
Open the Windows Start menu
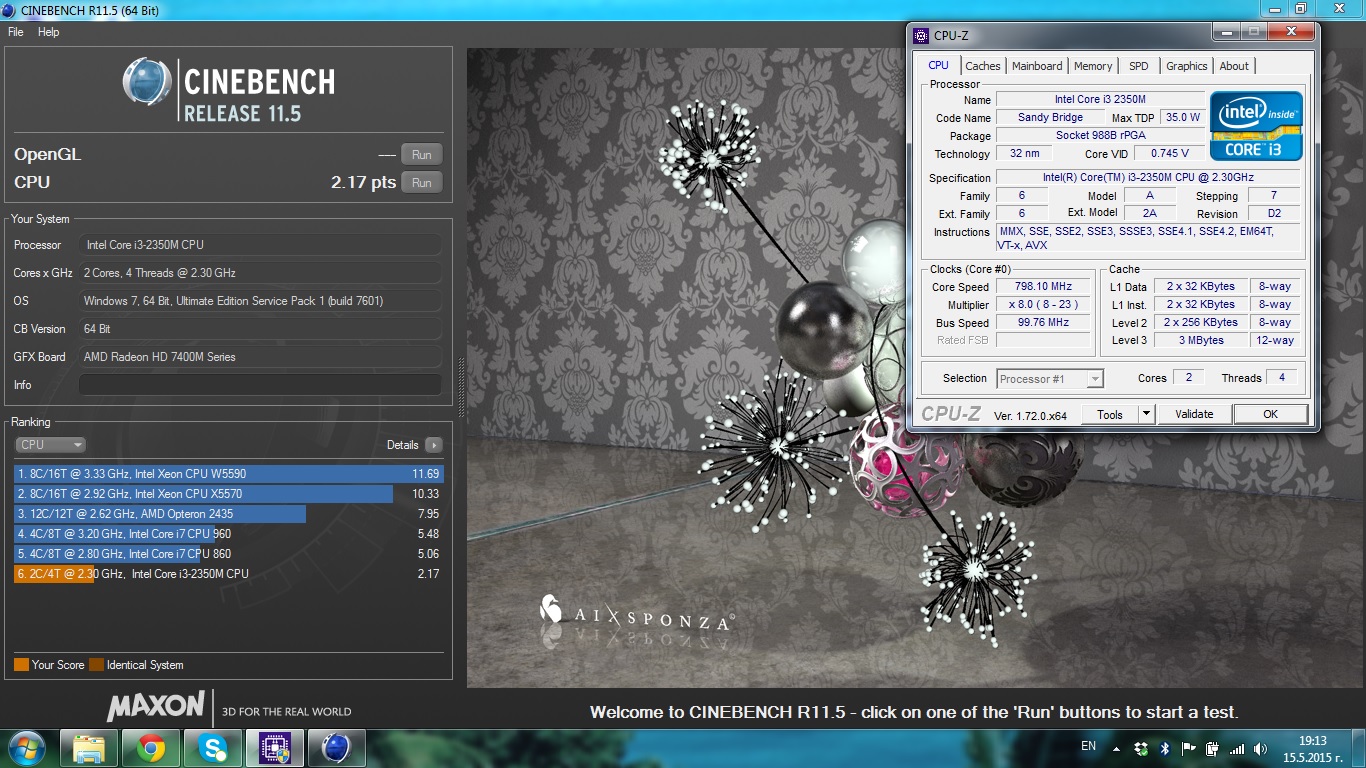(25, 748)
